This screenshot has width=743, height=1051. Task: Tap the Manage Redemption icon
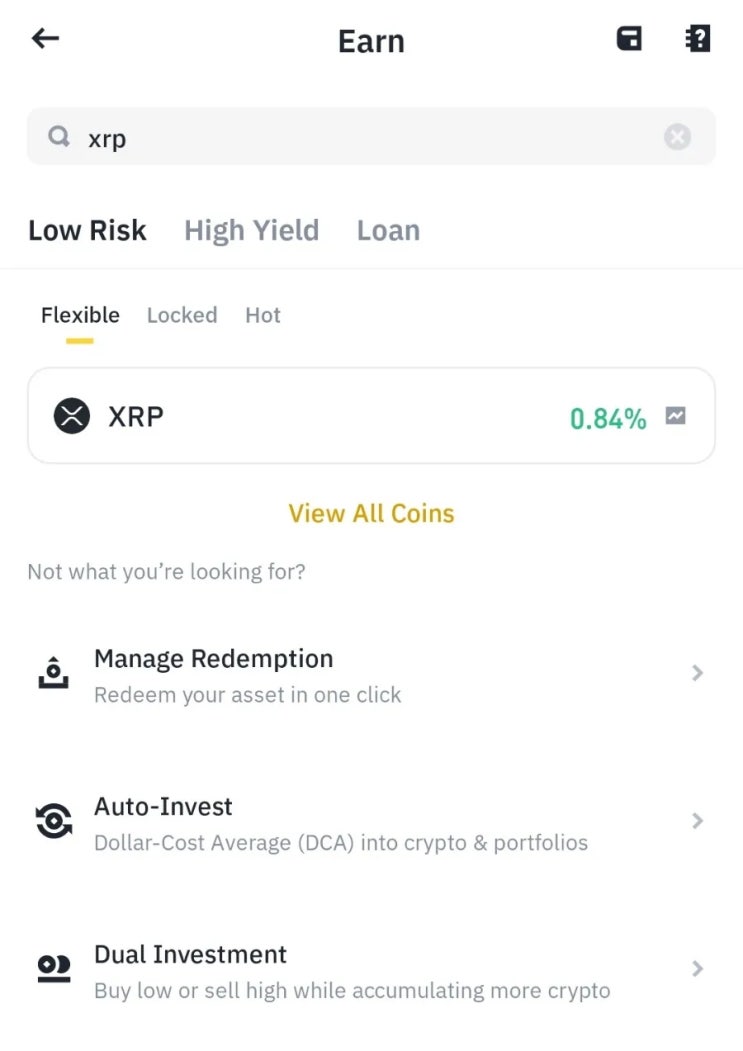(x=54, y=674)
